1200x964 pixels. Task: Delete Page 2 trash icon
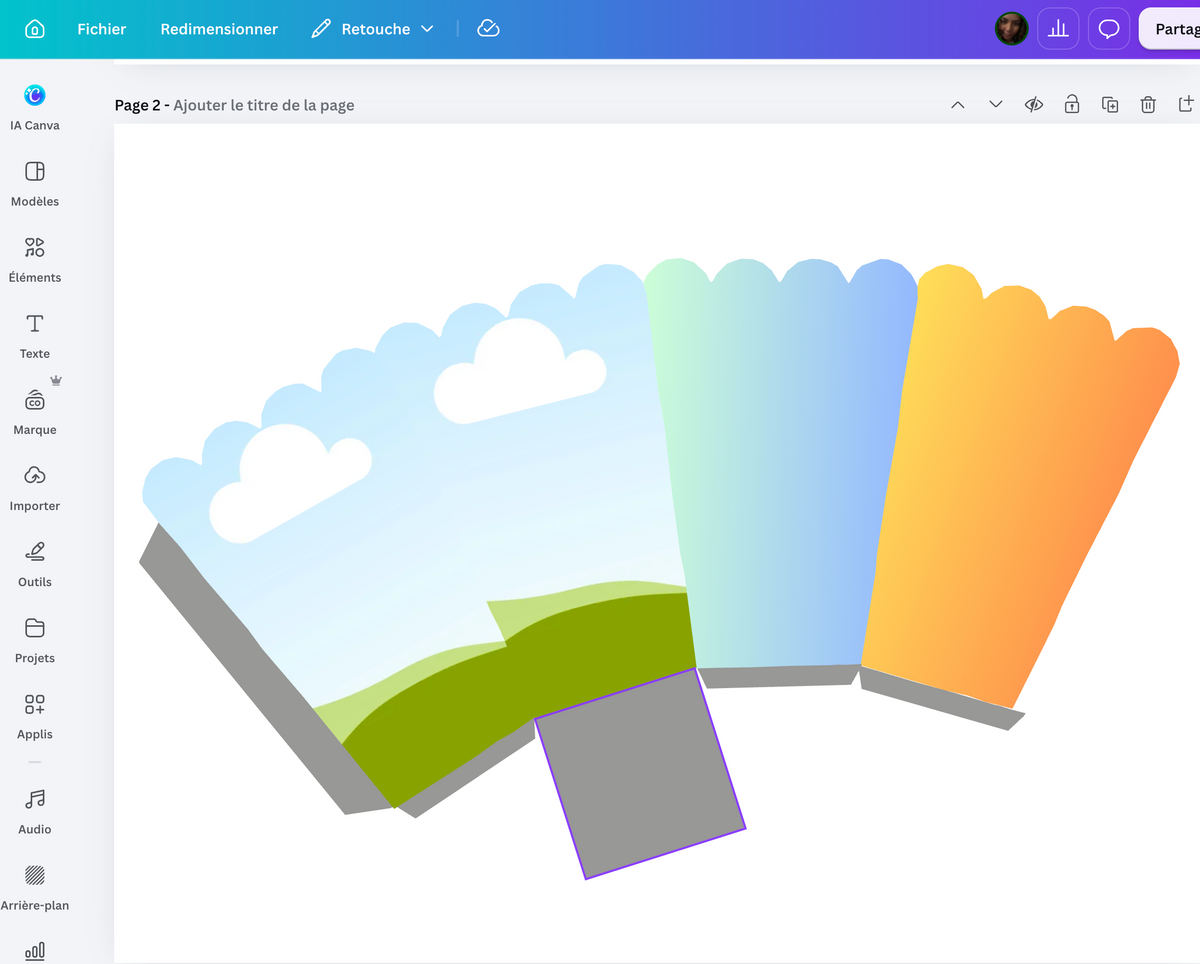(1148, 105)
